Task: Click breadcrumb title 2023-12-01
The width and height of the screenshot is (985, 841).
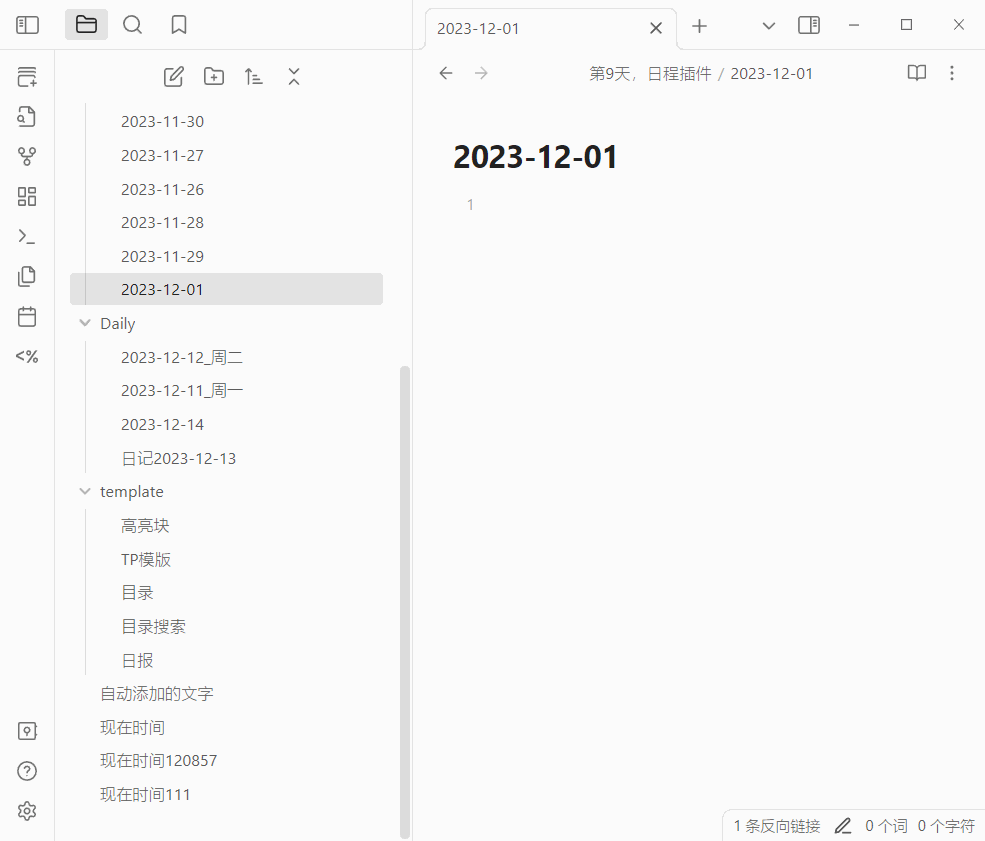Action: coord(771,74)
